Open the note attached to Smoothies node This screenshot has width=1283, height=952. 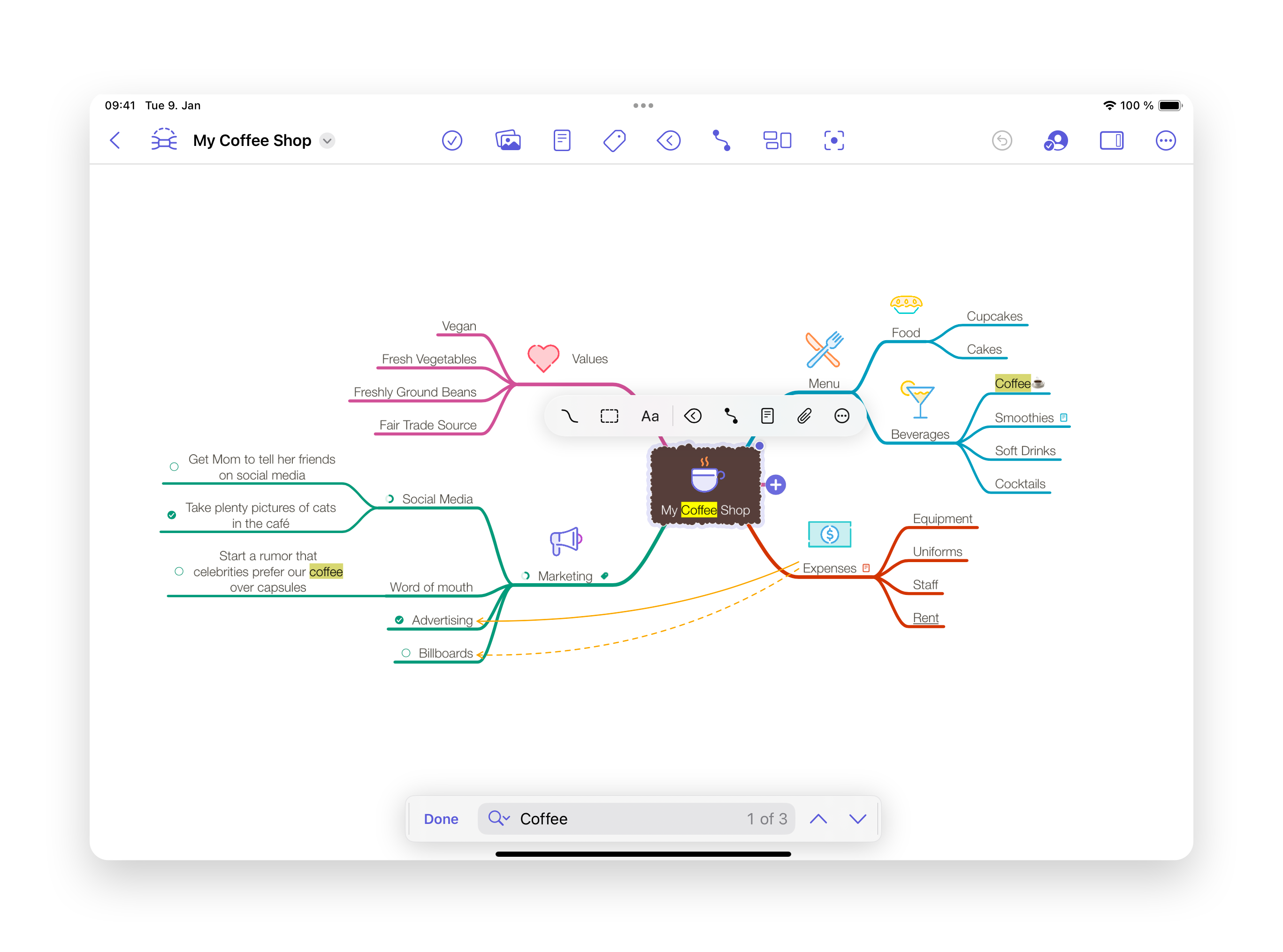[x=1063, y=417]
